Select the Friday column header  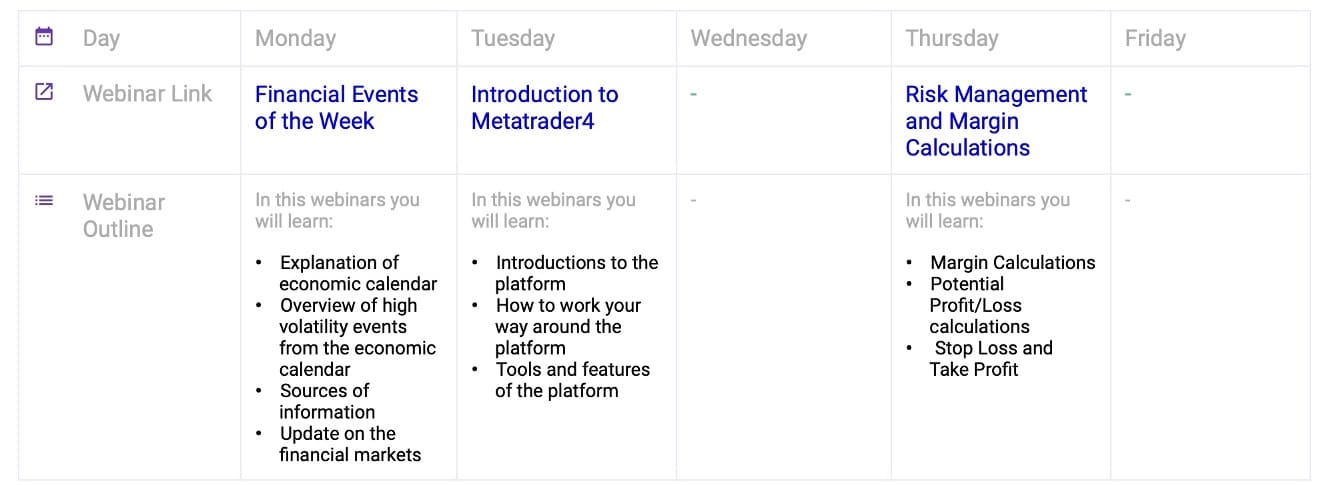pyautogui.click(x=1155, y=39)
